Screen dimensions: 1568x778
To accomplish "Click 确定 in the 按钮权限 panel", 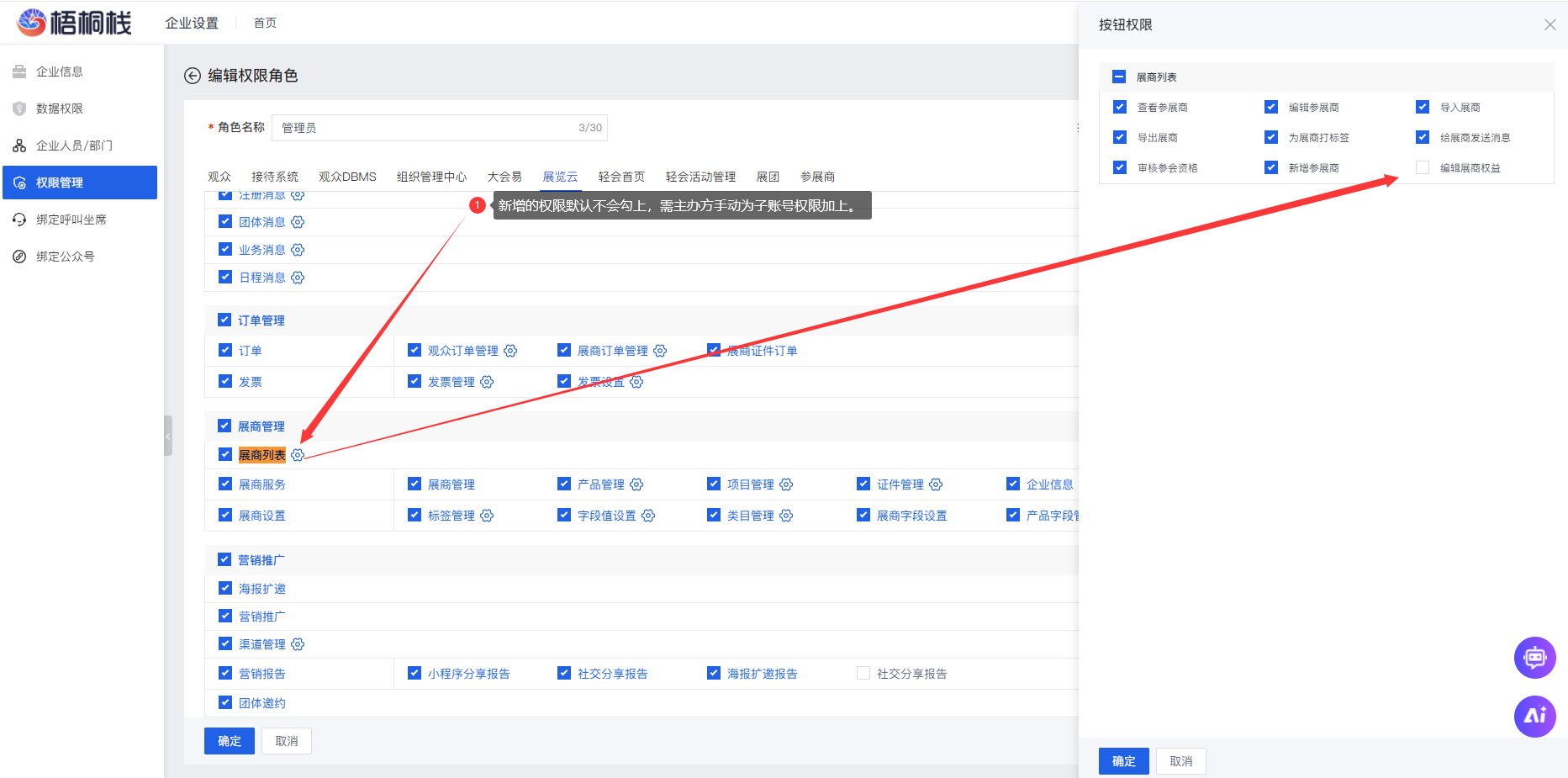I will coord(1123,761).
